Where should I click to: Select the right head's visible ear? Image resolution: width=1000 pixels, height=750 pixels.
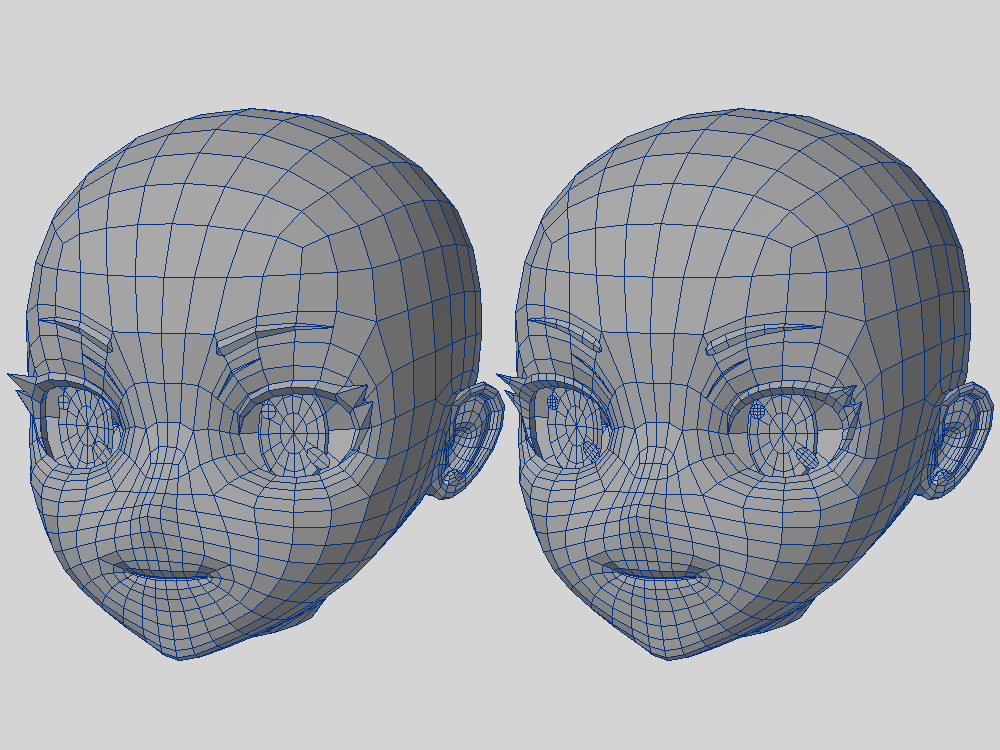tap(958, 440)
